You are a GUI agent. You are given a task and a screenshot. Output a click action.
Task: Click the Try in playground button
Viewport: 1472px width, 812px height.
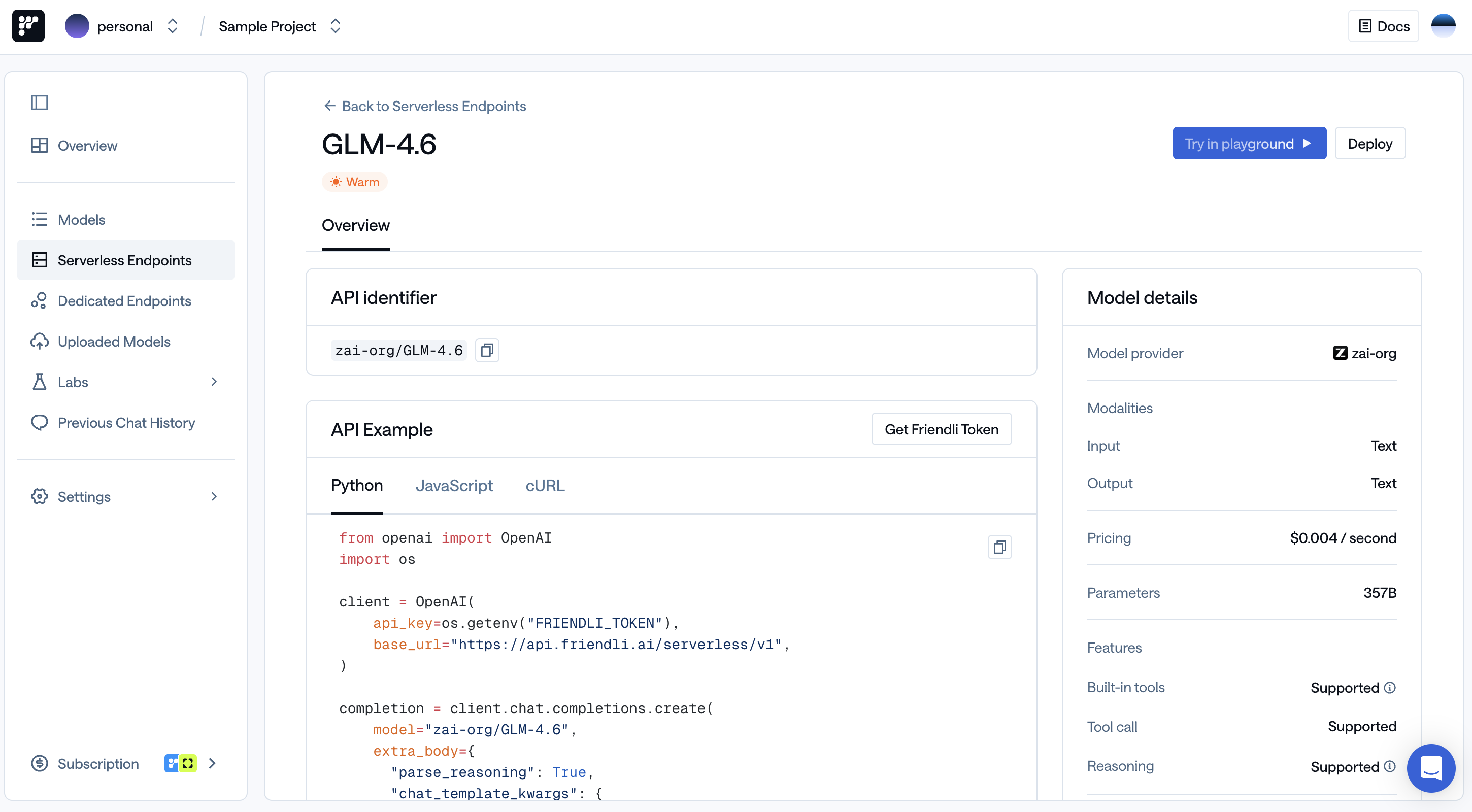coord(1249,143)
